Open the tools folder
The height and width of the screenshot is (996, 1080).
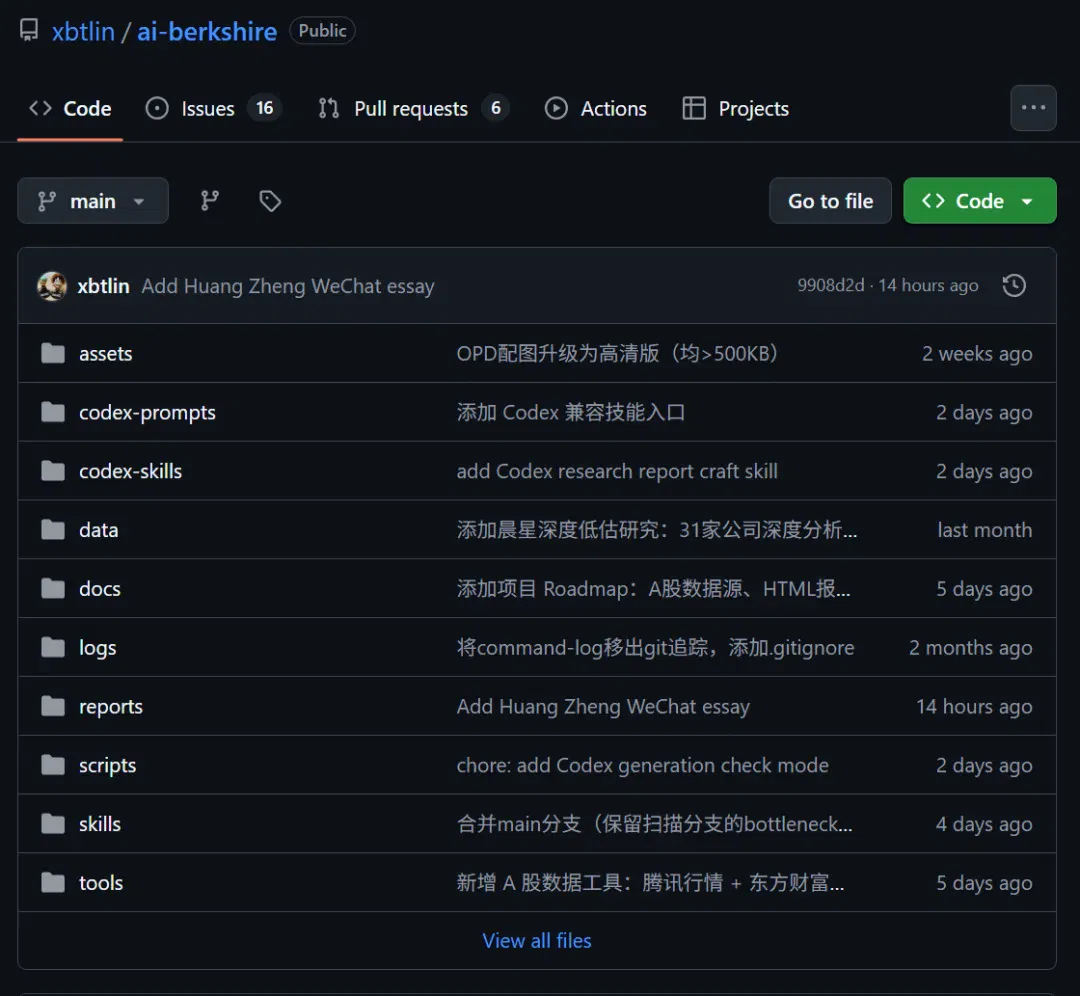coord(101,882)
